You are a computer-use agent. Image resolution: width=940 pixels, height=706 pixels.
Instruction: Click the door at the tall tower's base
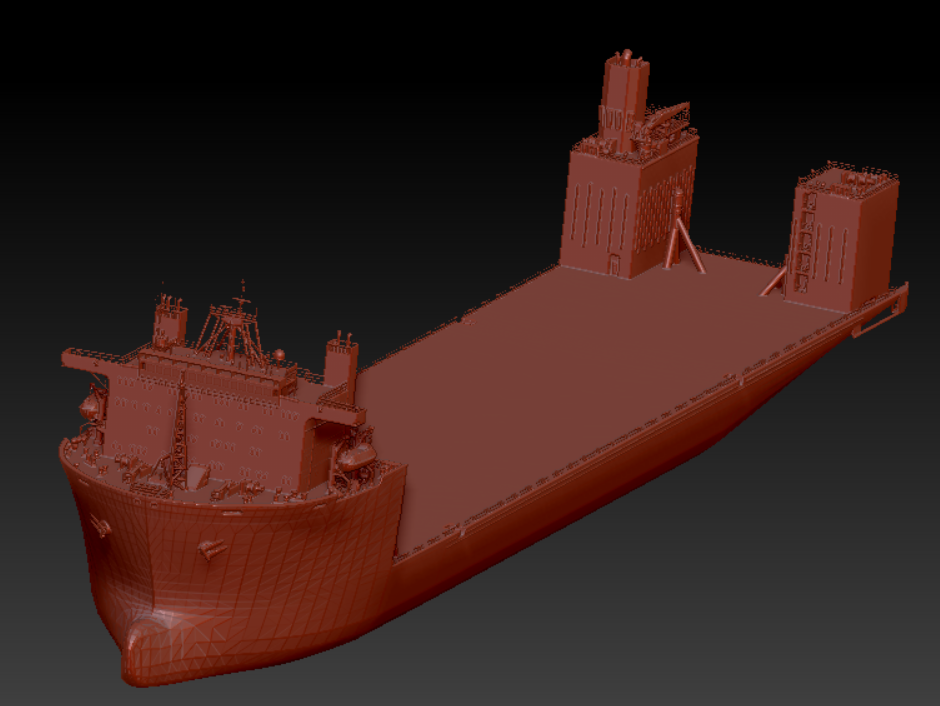614,264
